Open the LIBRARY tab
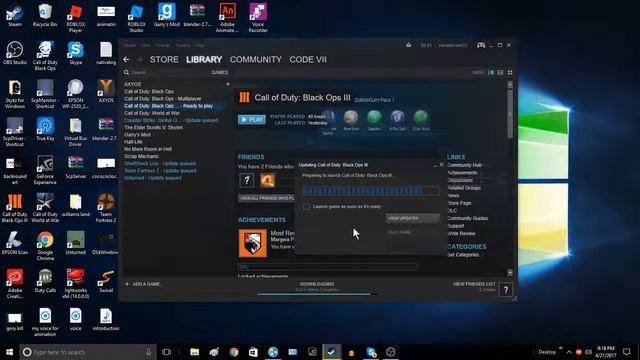The height and width of the screenshot is (360, 640). click(204, 60)
